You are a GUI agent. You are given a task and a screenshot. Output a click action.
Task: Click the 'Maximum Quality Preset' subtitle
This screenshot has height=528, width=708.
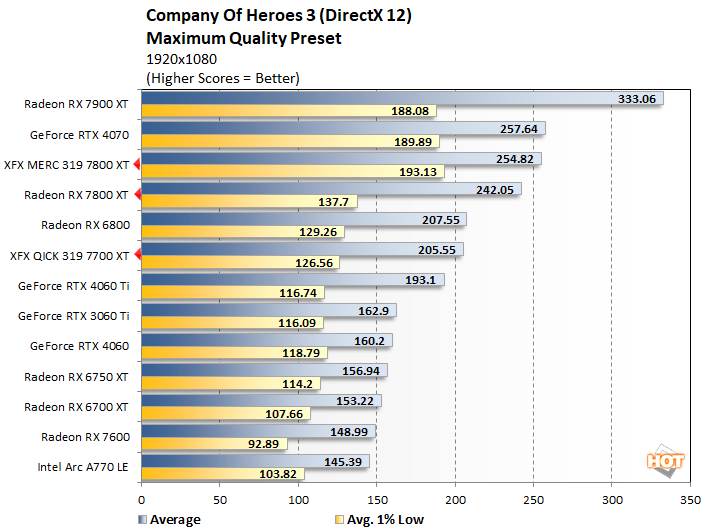tap(244, 38)
